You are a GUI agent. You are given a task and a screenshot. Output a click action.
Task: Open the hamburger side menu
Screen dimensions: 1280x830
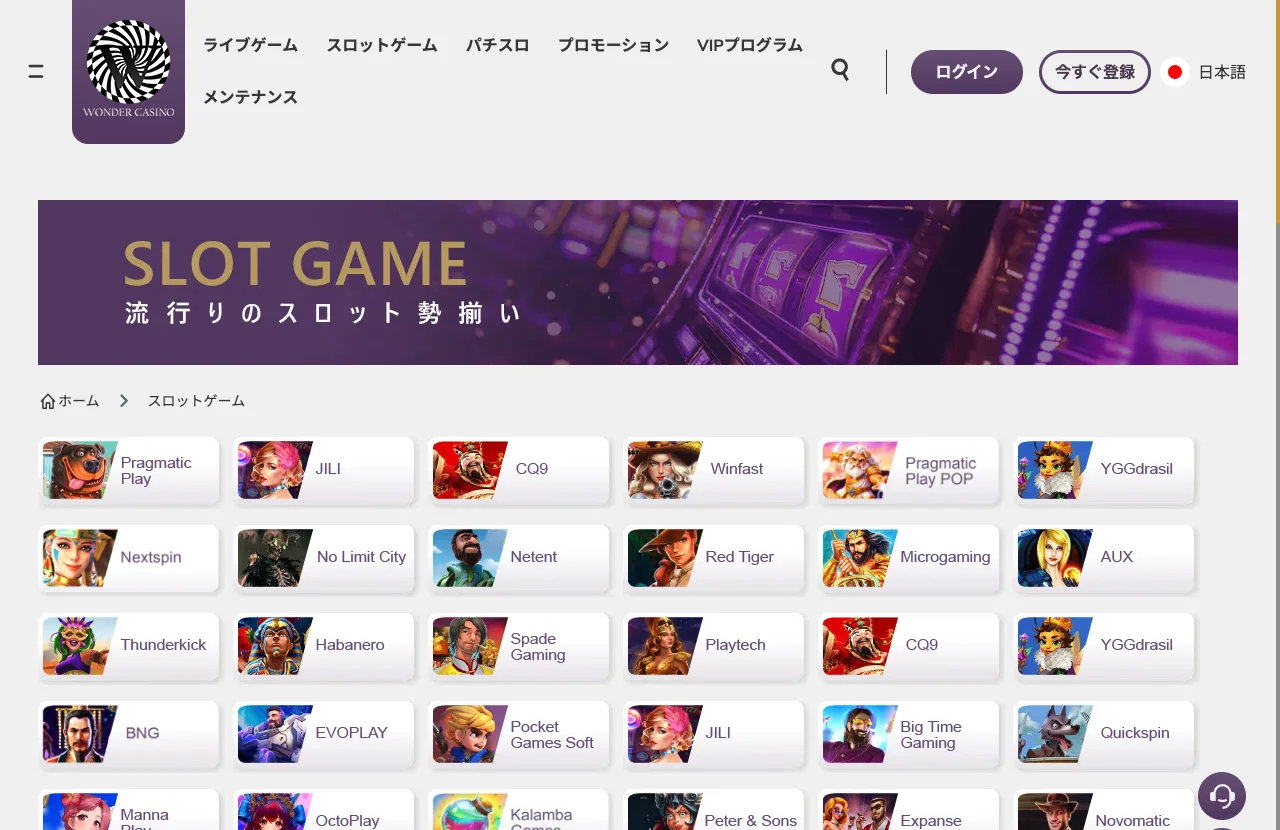point(36,72)
